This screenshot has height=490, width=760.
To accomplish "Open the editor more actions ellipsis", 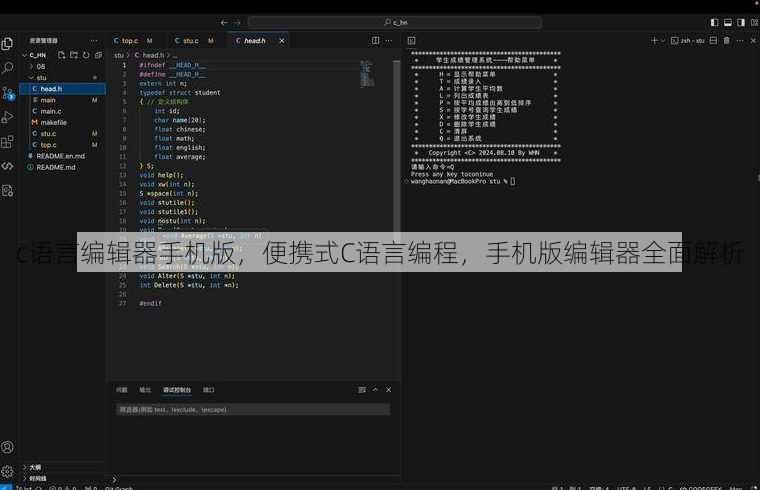I will pos(389,41).
